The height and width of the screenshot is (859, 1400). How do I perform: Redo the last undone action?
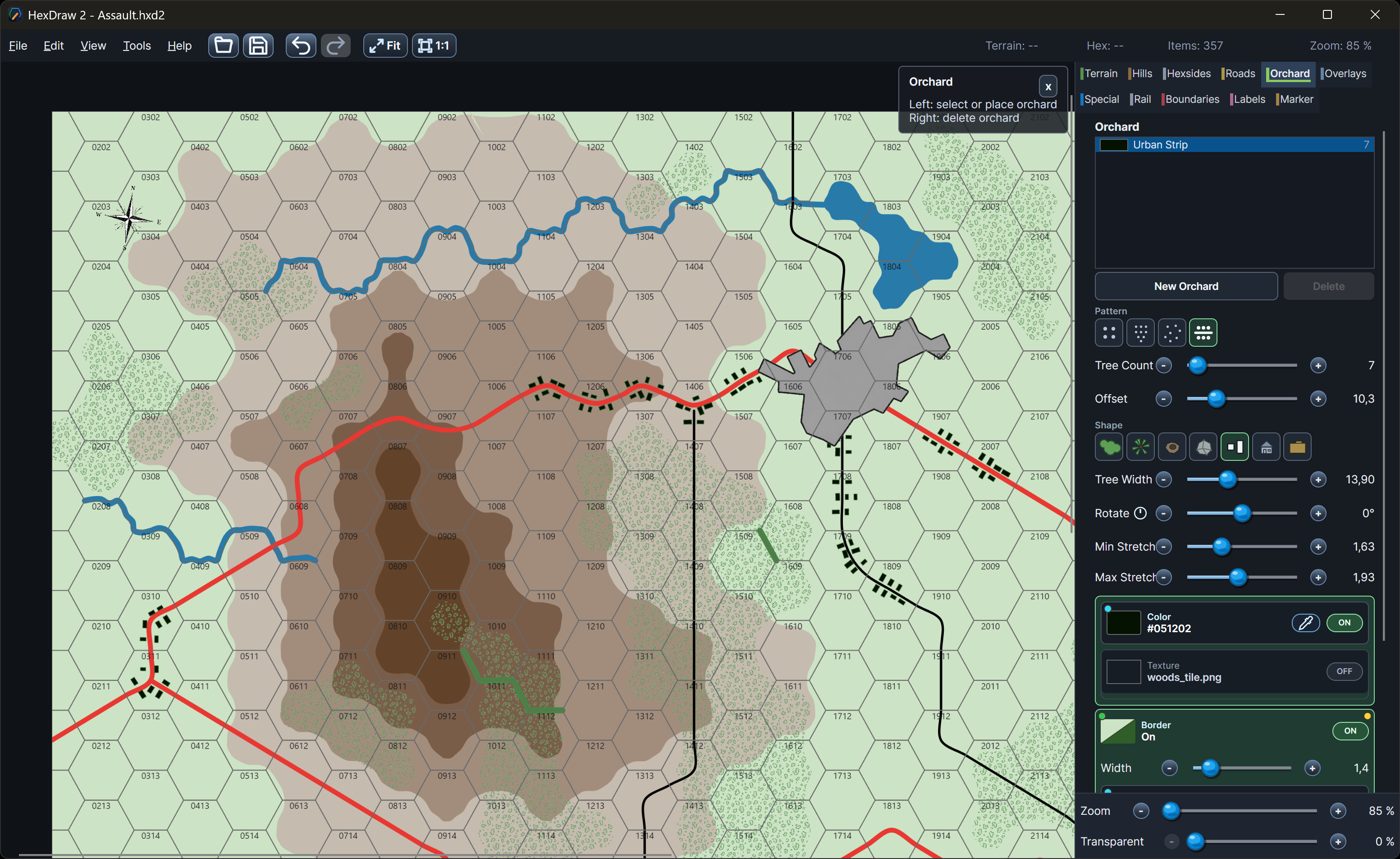coord(336,46)
